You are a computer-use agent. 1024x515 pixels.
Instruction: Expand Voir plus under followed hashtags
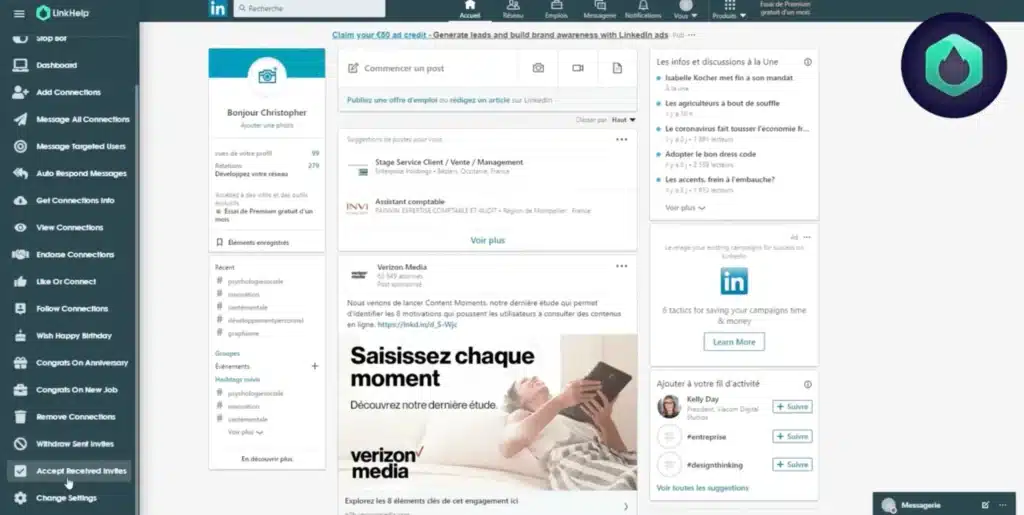click(x=246, y=432)
